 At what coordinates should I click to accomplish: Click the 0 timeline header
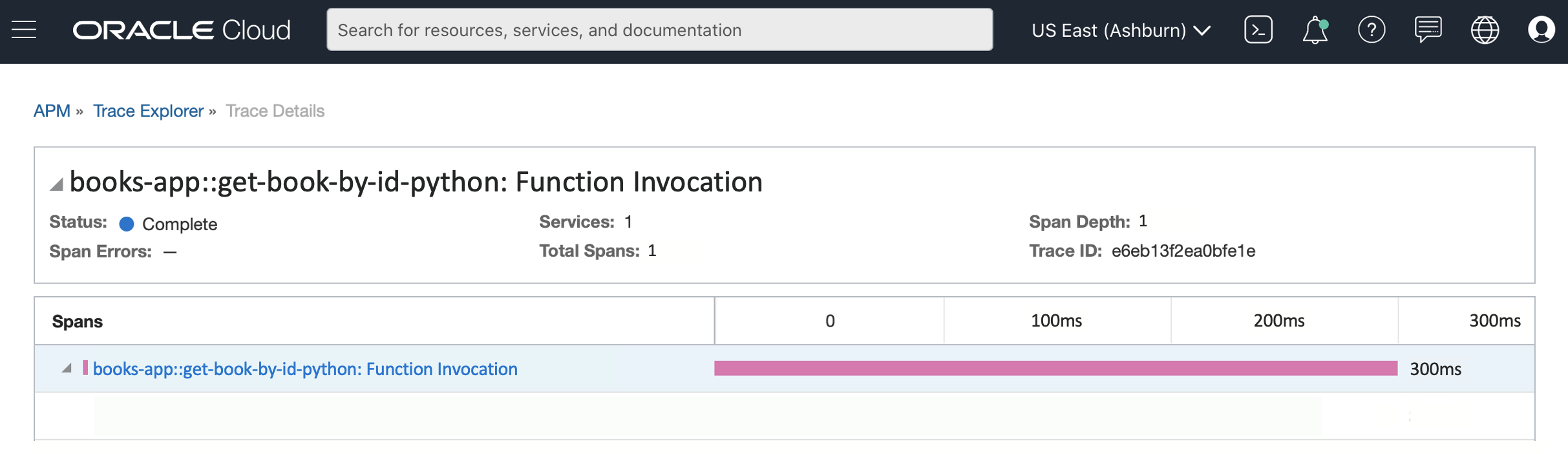[830, 321]
